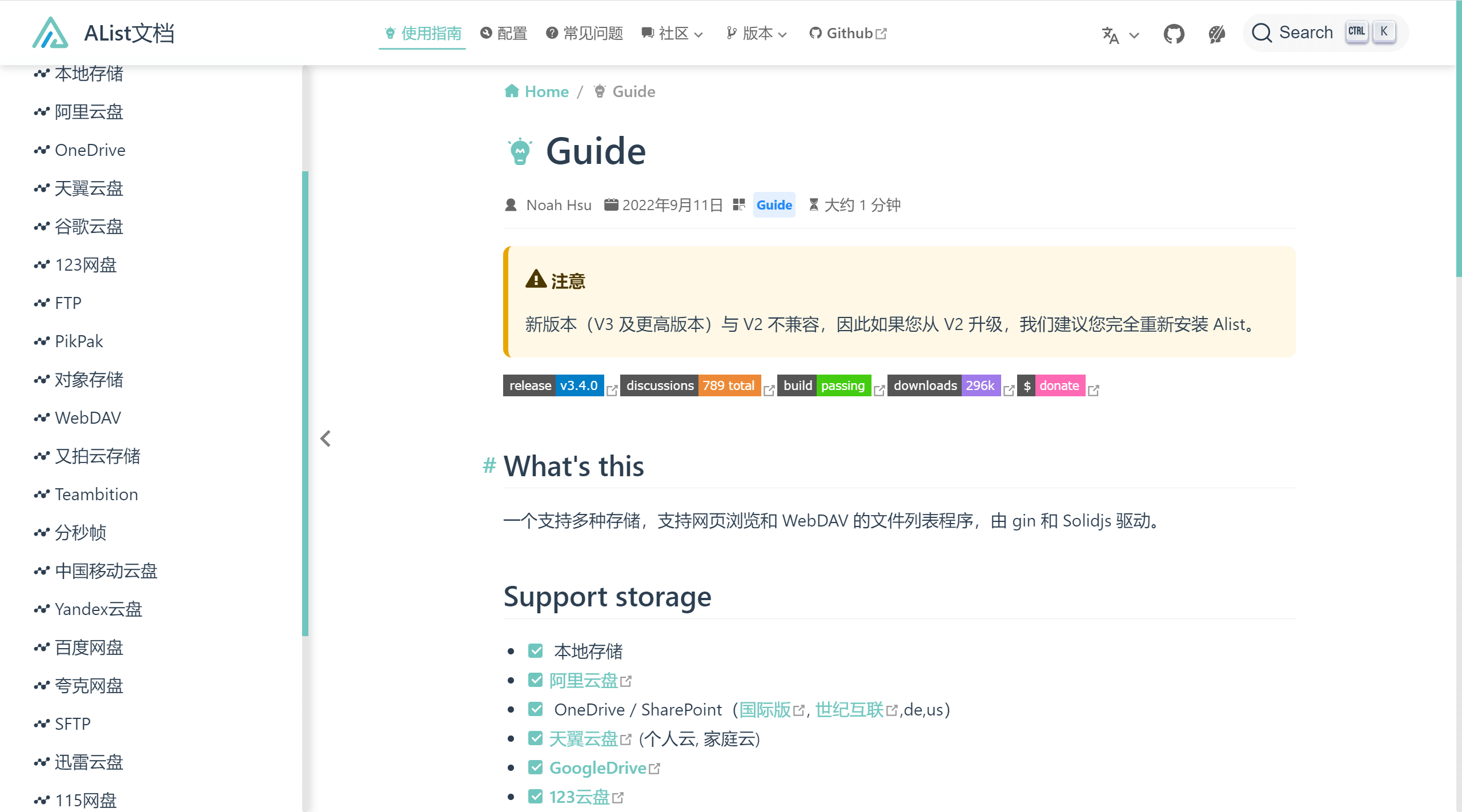Click the donate badge
The height and width of the screenshot is (812, 1462).
point(1051,385)
